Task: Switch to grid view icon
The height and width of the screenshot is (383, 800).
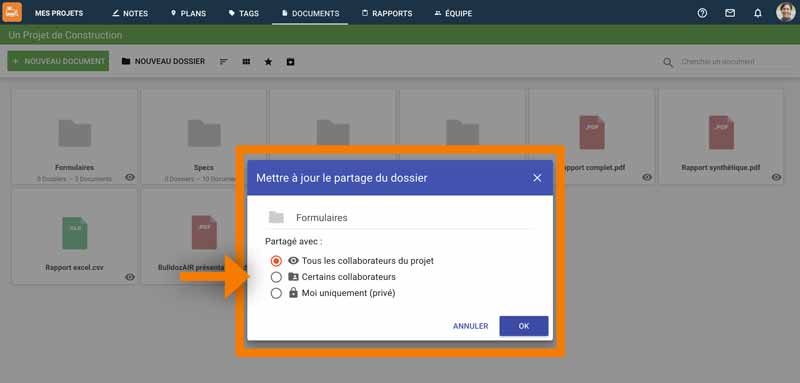Action: [246, 62]
